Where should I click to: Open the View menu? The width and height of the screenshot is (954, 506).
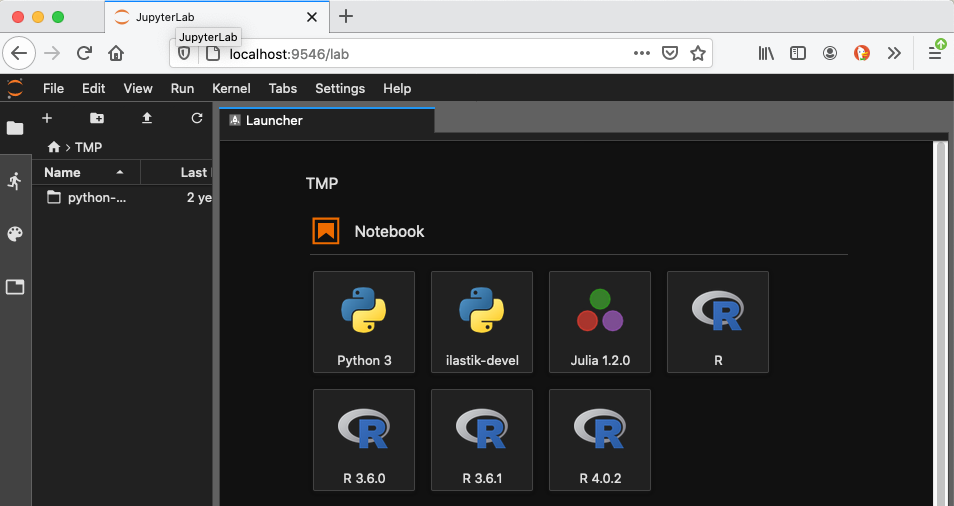(x=138, y=88)
